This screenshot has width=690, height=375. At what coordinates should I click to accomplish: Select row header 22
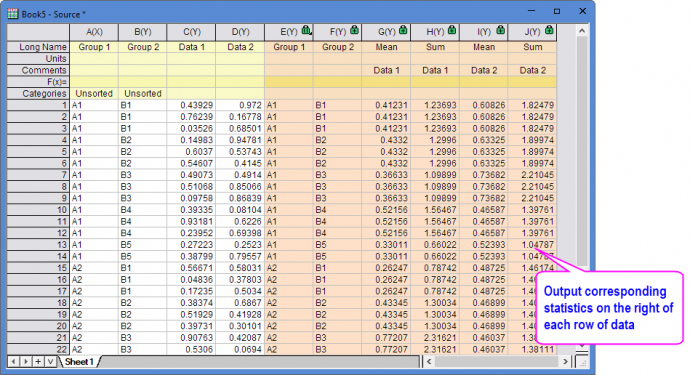pyautogui.click(x=38, y=349)
